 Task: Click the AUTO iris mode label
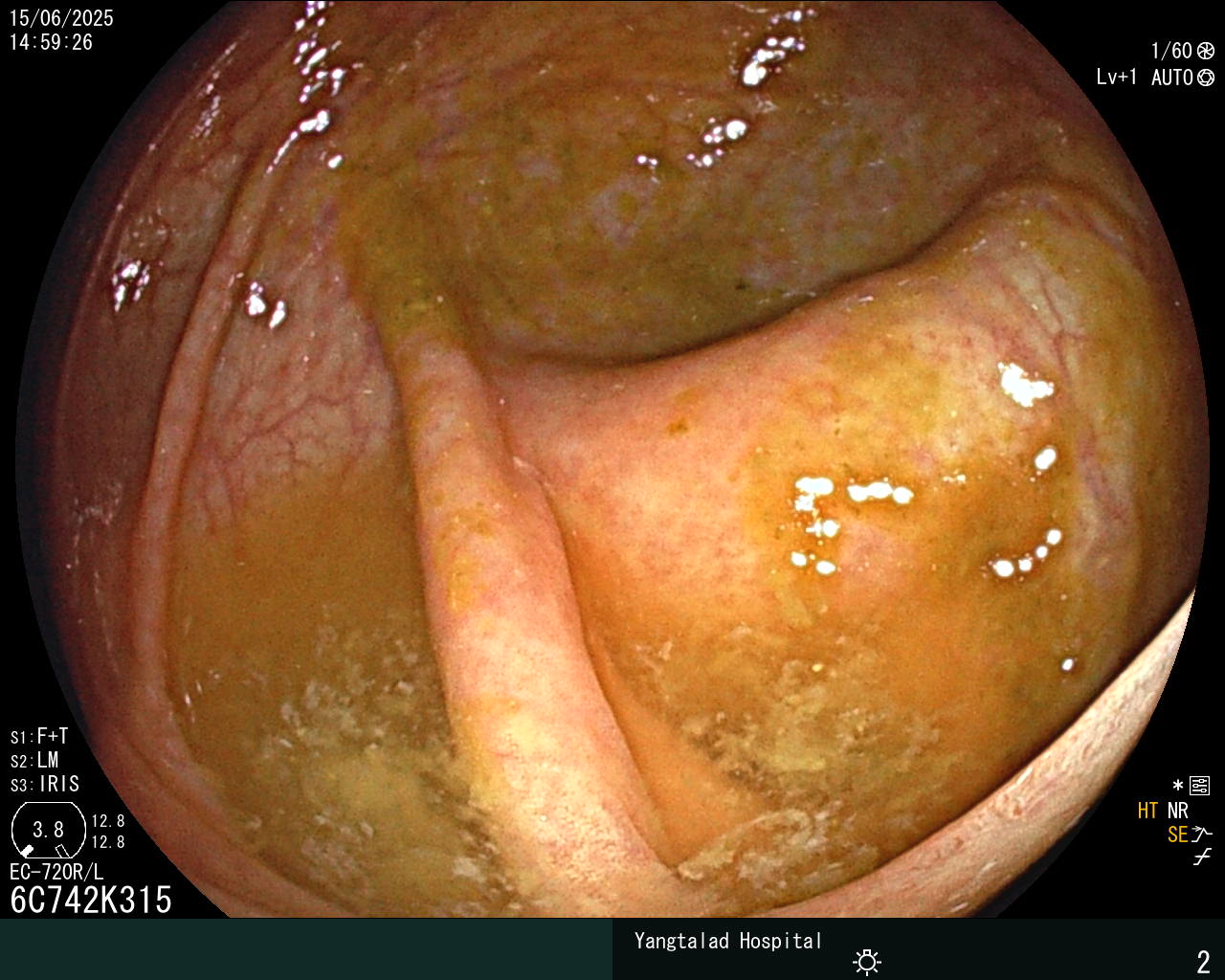pyautogui.click(x=1171, y=78)
